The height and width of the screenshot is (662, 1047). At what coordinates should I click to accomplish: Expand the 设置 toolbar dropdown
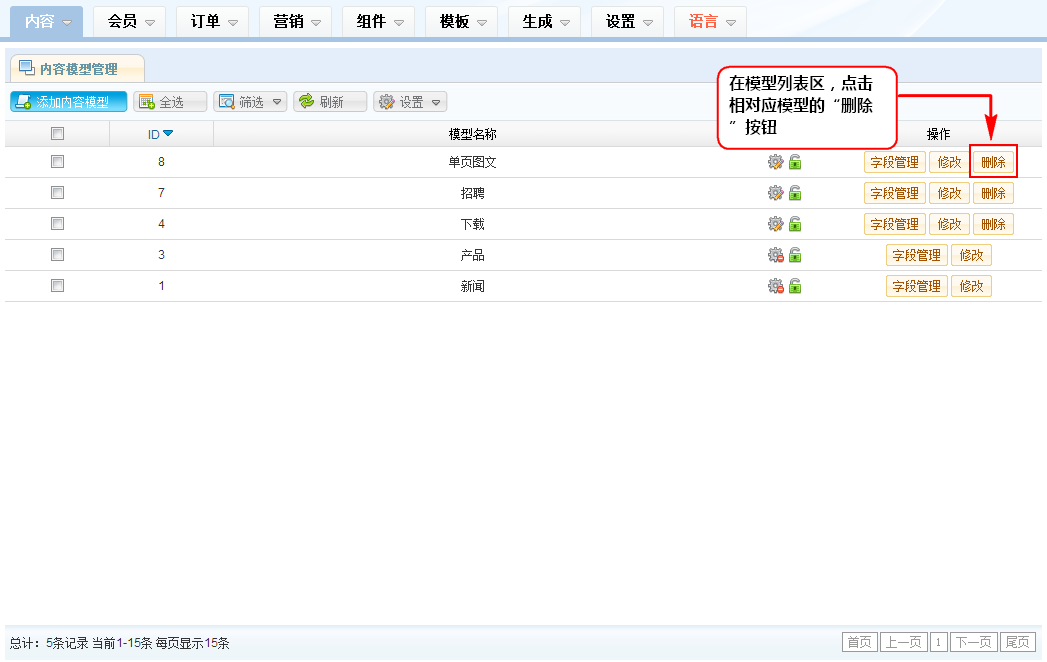(x=410, y=102)
